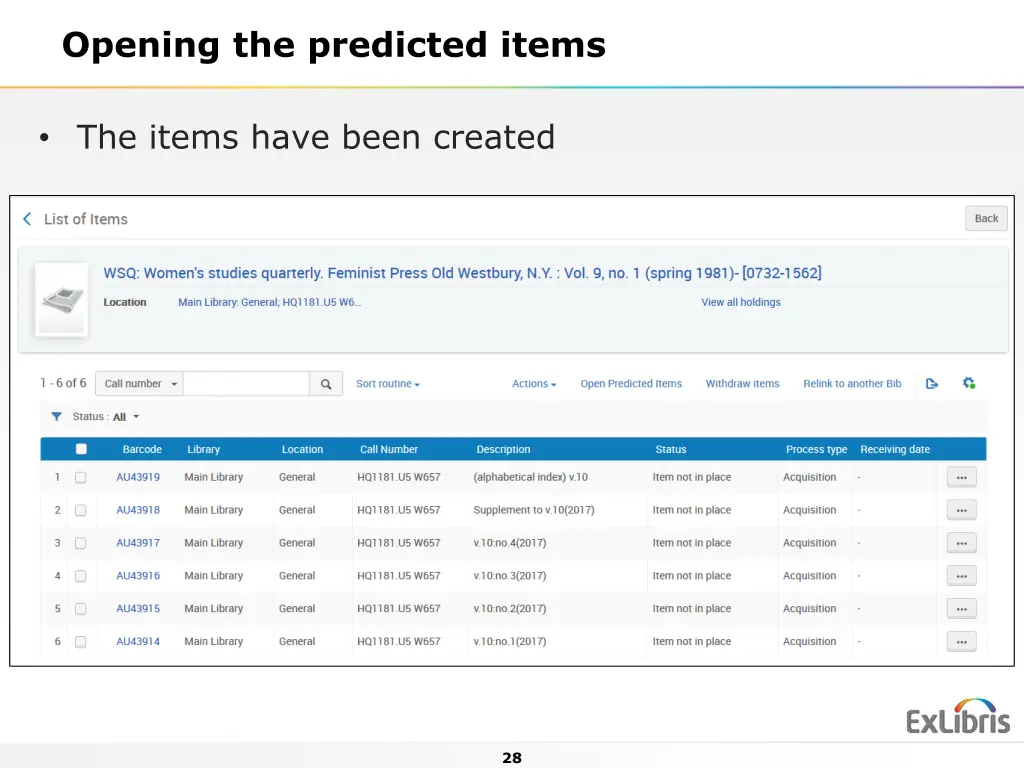Sort by the Description column header
This screenshot has height=768, width=1024.
pos(504,449)
